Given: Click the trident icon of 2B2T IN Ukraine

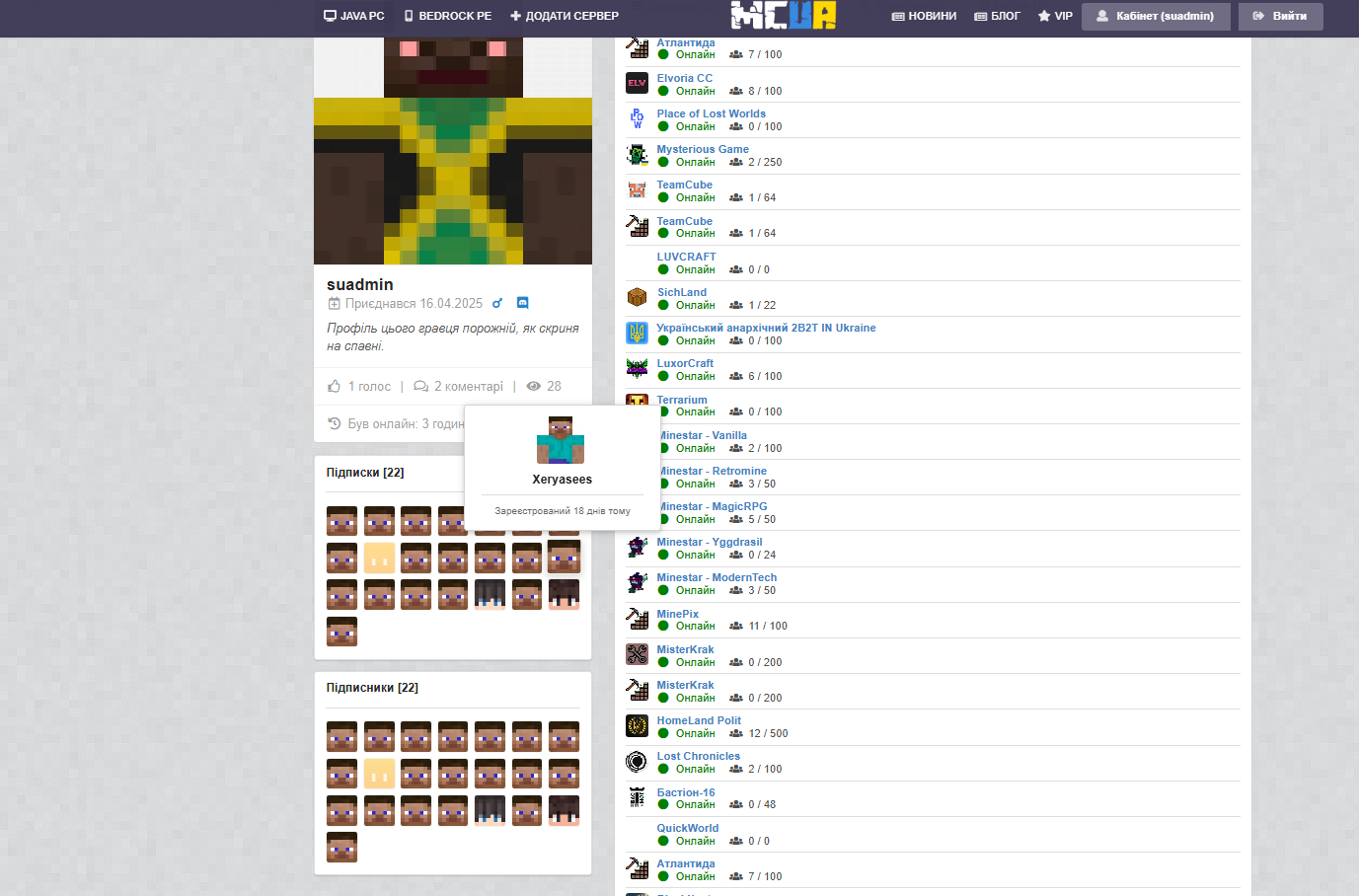Looking at the screenshot, I should 637,333.
